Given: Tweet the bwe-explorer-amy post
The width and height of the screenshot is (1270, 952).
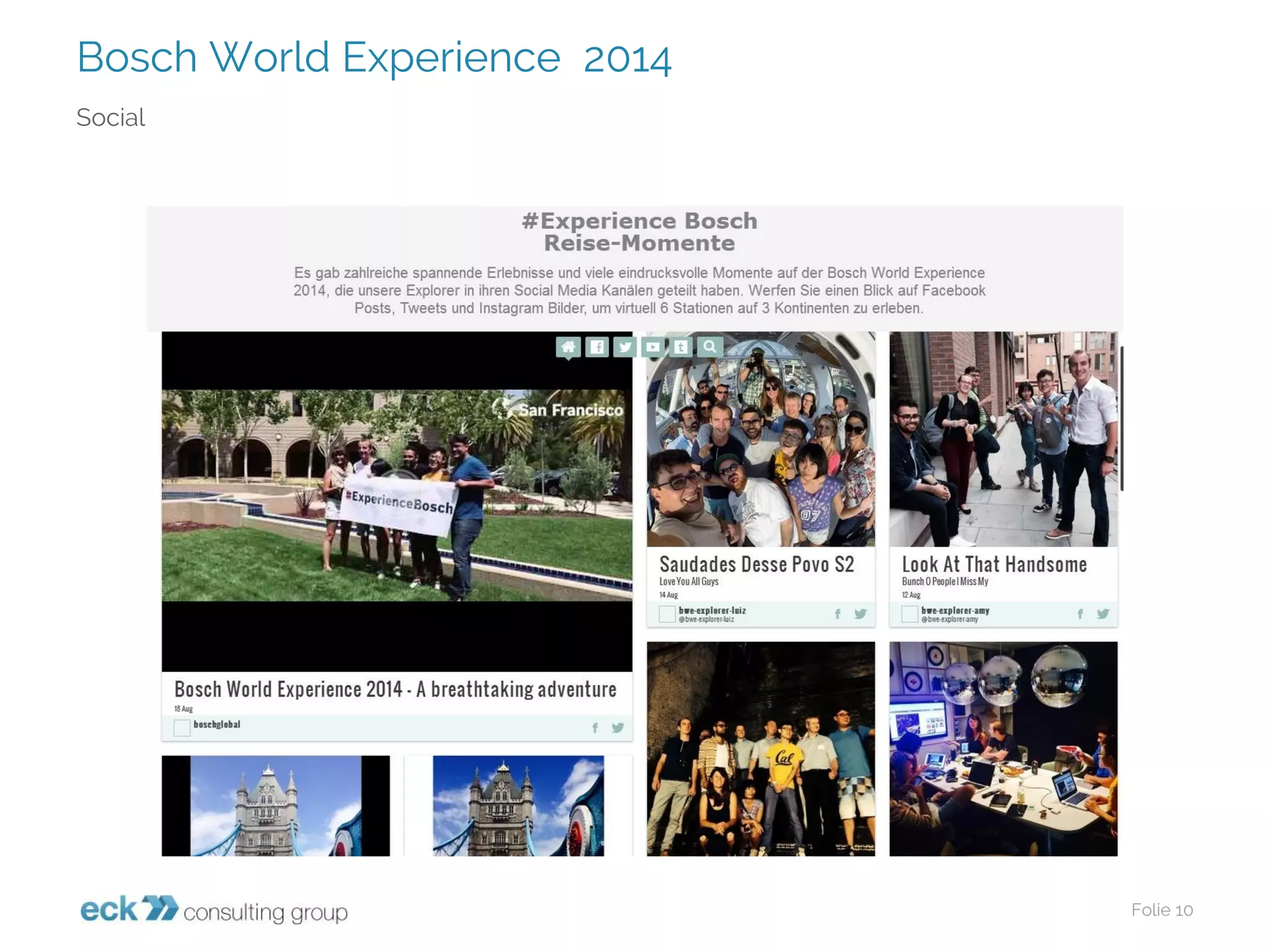Looking at the screenshot, I should (1103, 614).
